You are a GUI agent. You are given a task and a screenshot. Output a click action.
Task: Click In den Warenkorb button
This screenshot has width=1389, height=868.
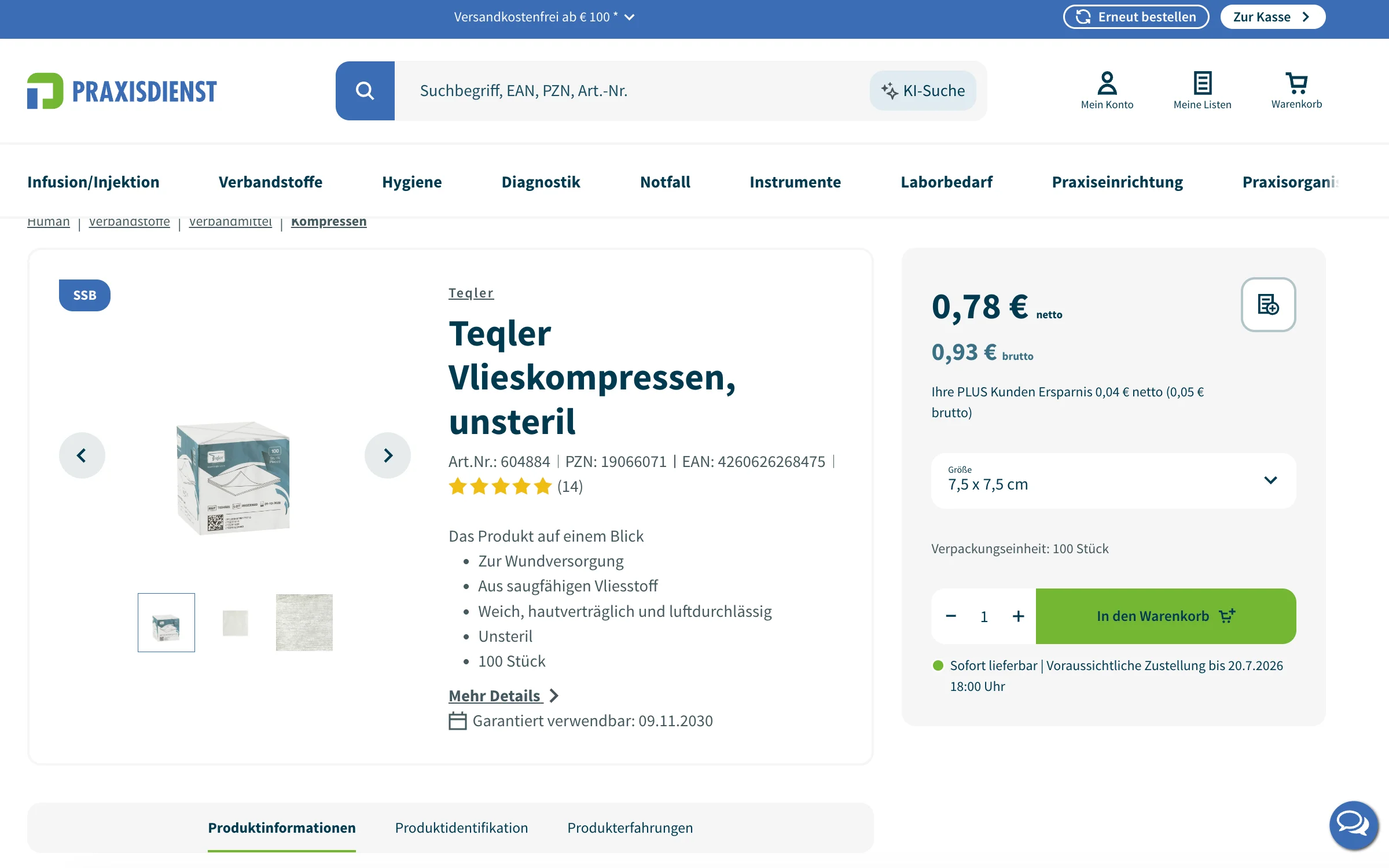(1166, 616)
